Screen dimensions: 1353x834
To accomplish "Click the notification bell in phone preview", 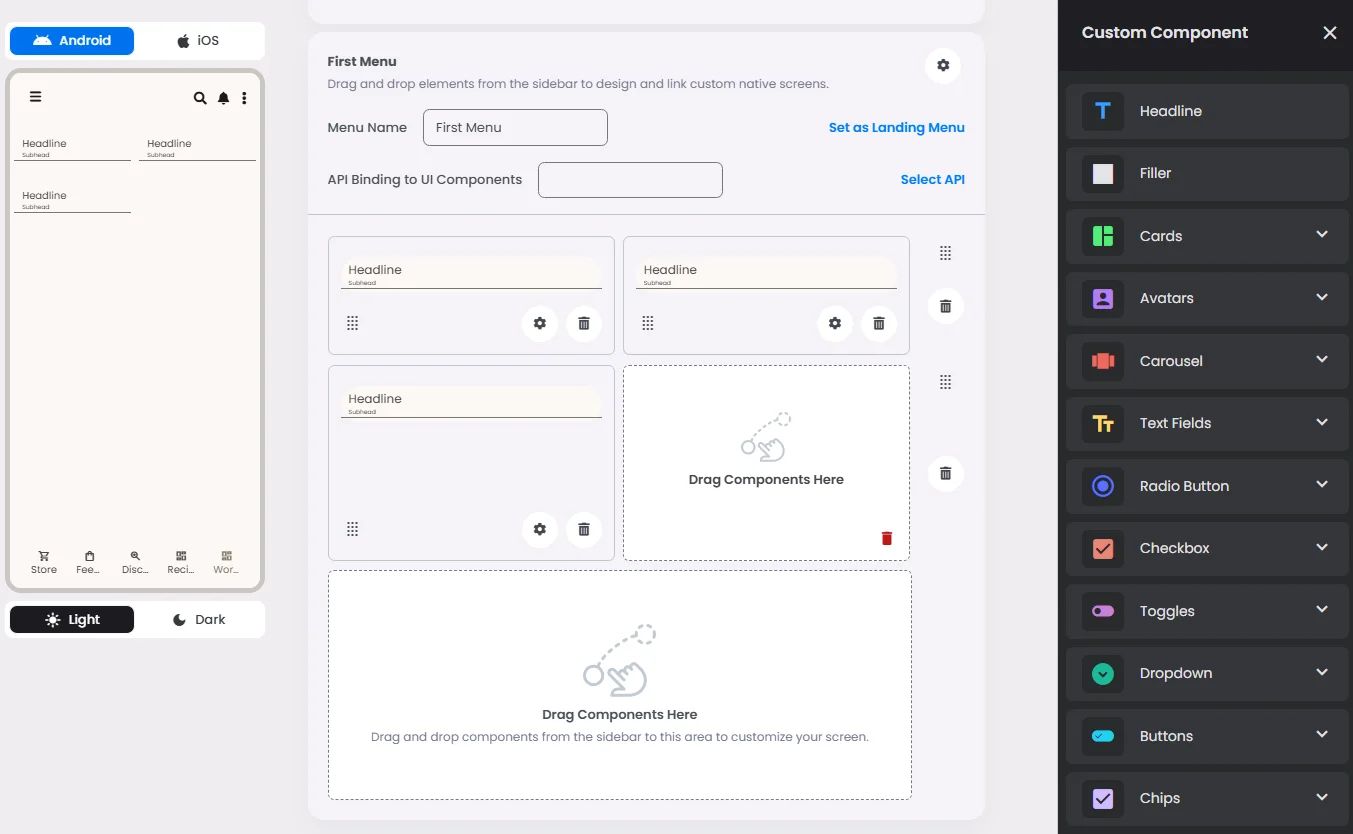I will pos(223,98).
